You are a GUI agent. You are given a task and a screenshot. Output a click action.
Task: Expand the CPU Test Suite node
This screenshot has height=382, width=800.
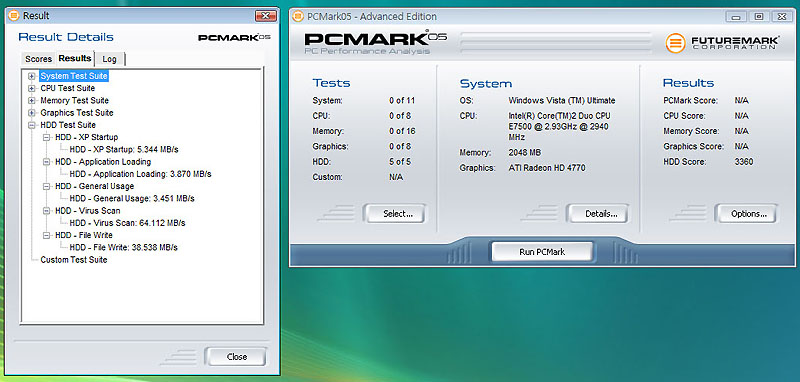32,88
